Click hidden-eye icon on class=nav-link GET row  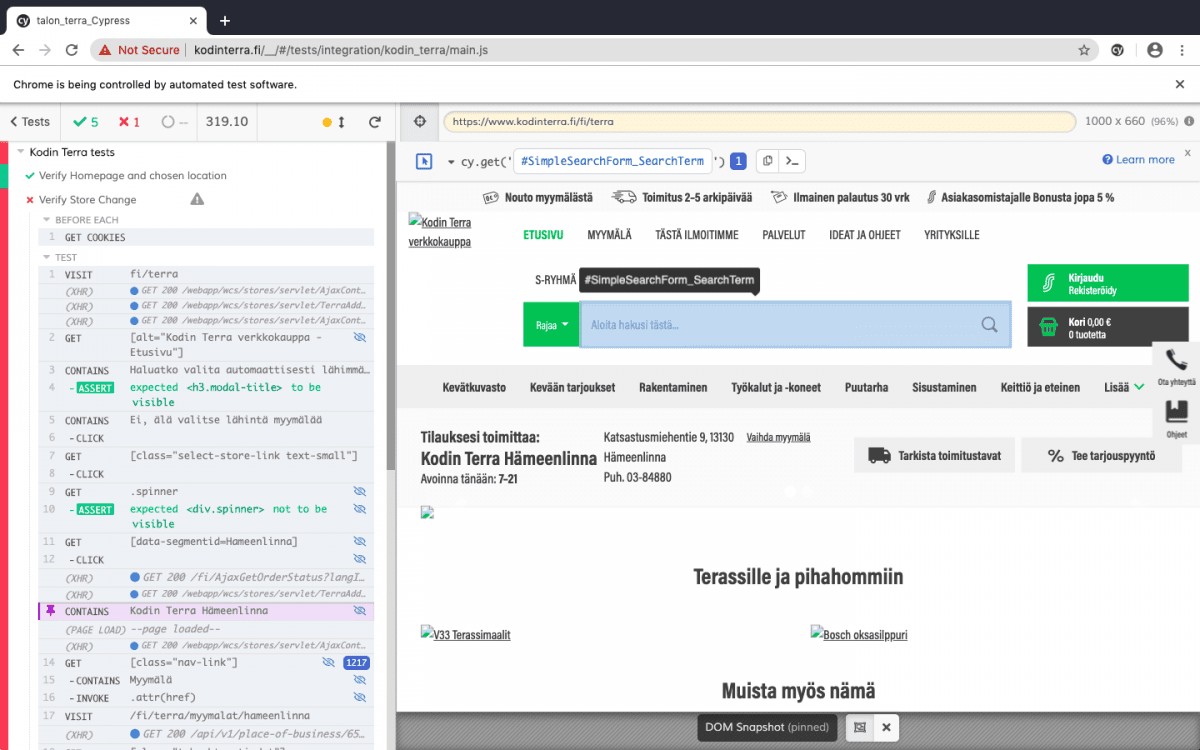point(328,663)
